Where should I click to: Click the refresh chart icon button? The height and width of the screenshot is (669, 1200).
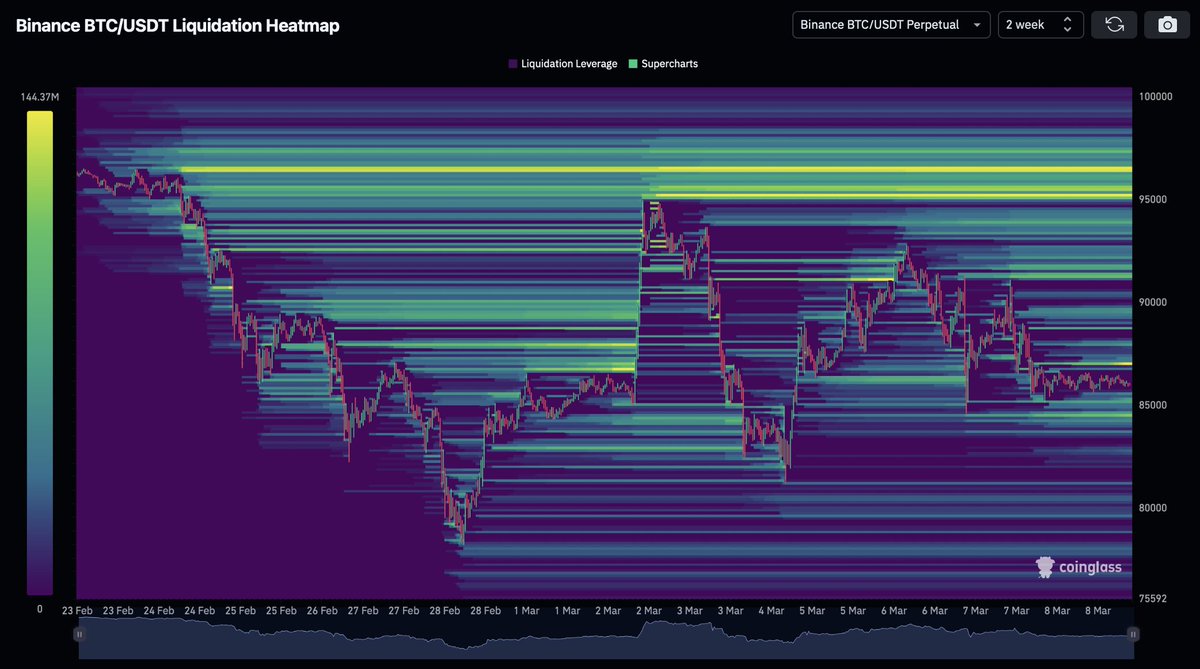pyautogui.click(x=1115, y=25)
